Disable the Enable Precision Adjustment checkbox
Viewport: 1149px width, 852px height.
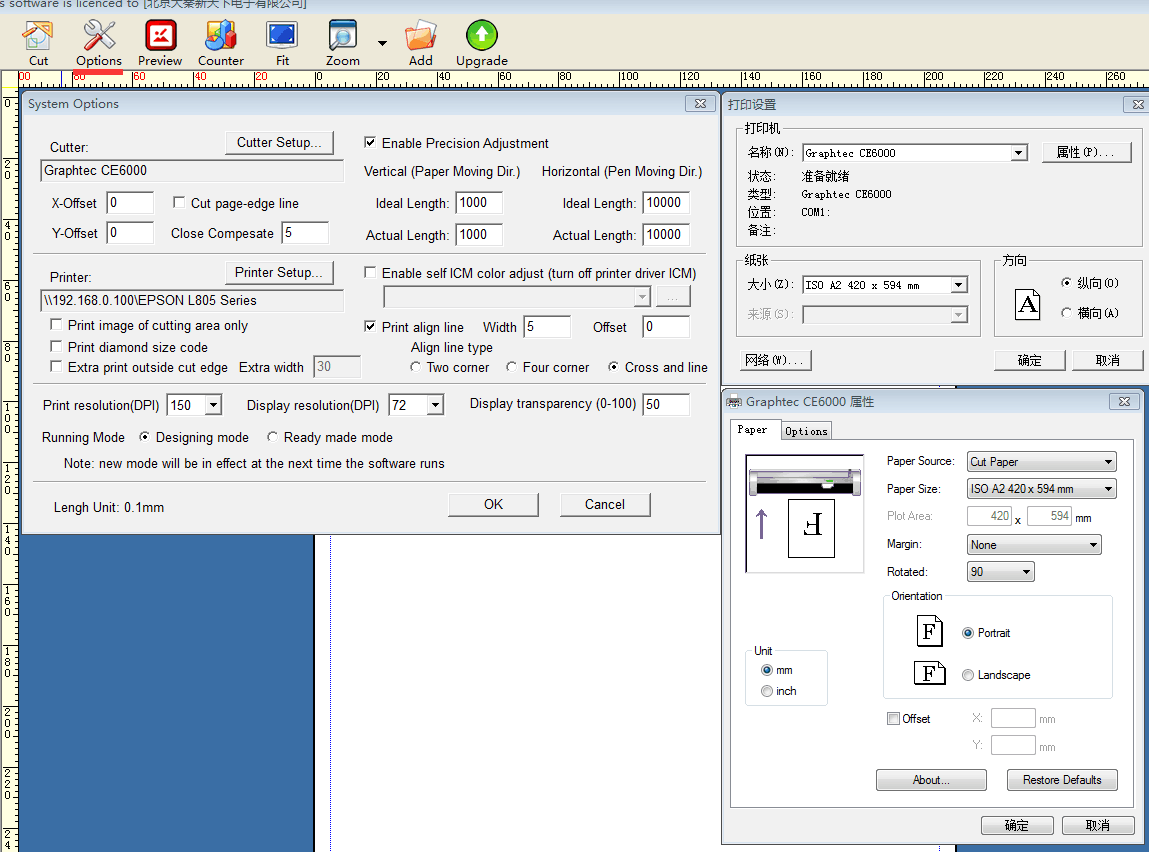coord(371,143)
